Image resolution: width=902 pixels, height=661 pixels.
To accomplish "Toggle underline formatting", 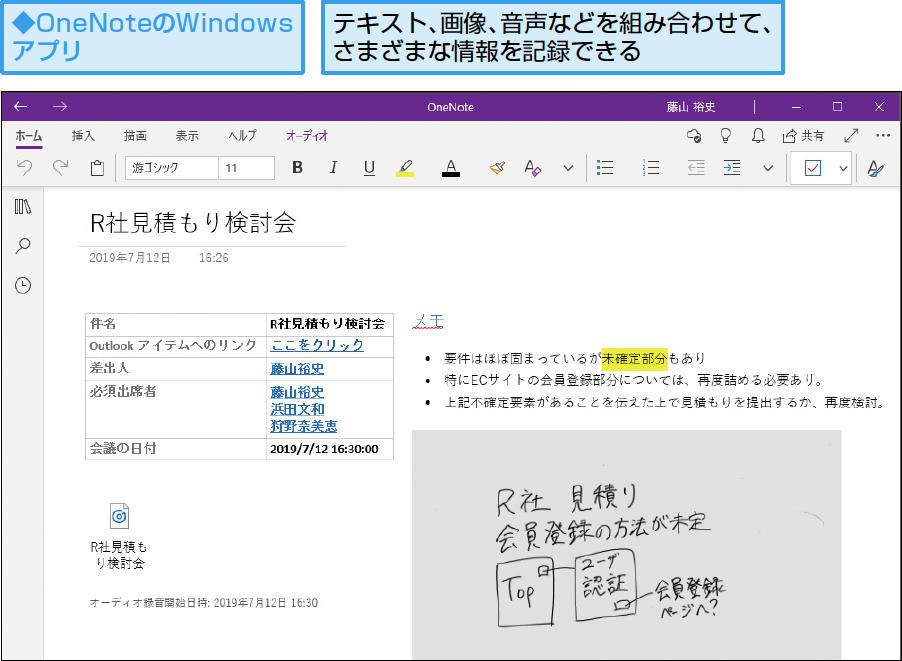I will (369, 167).
